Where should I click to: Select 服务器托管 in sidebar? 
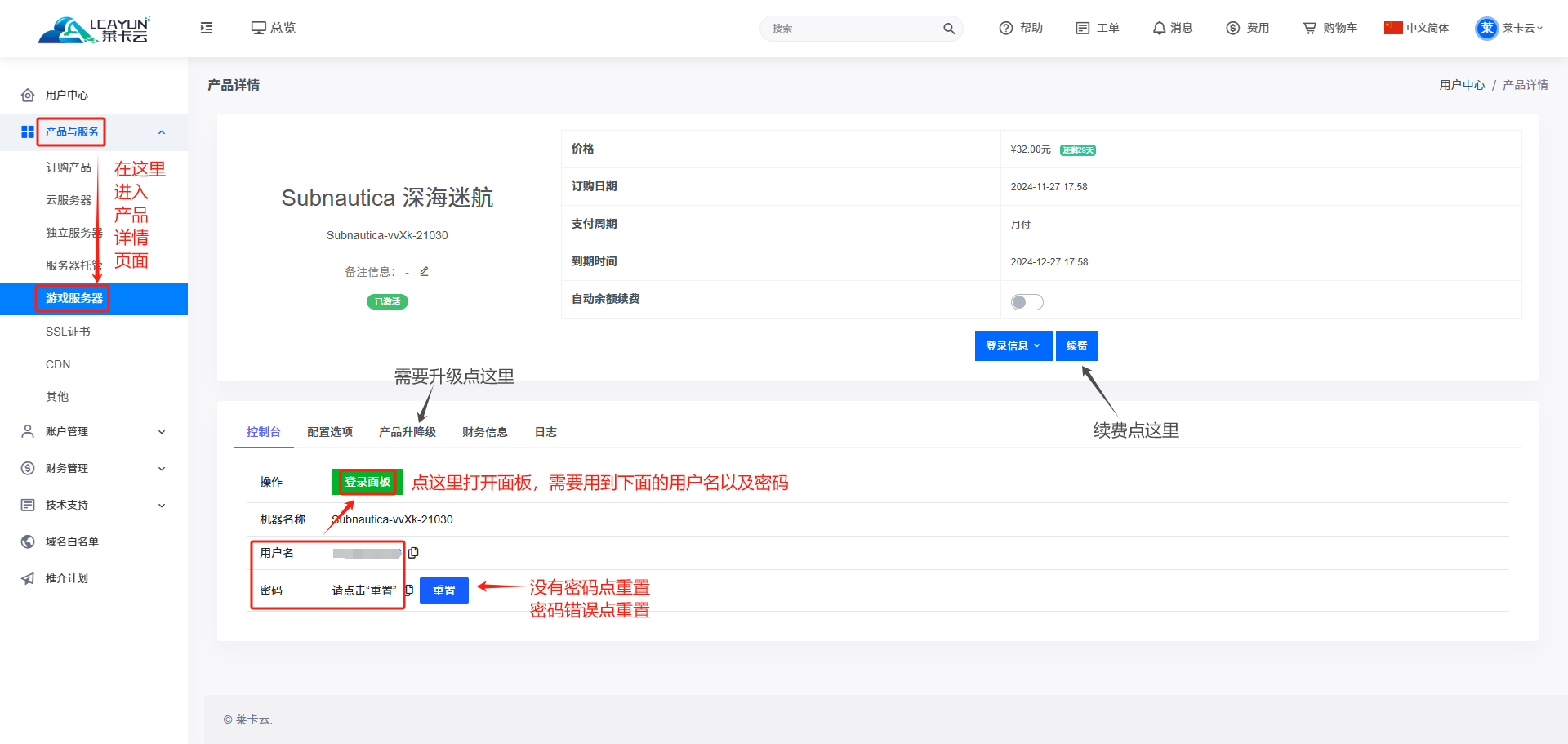click(x=74, y=265)
